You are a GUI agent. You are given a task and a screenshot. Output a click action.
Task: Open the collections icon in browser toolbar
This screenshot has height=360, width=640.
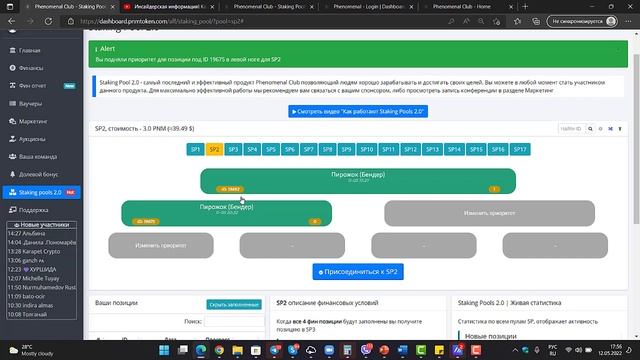pyautogui.click(x=536, y=21)
